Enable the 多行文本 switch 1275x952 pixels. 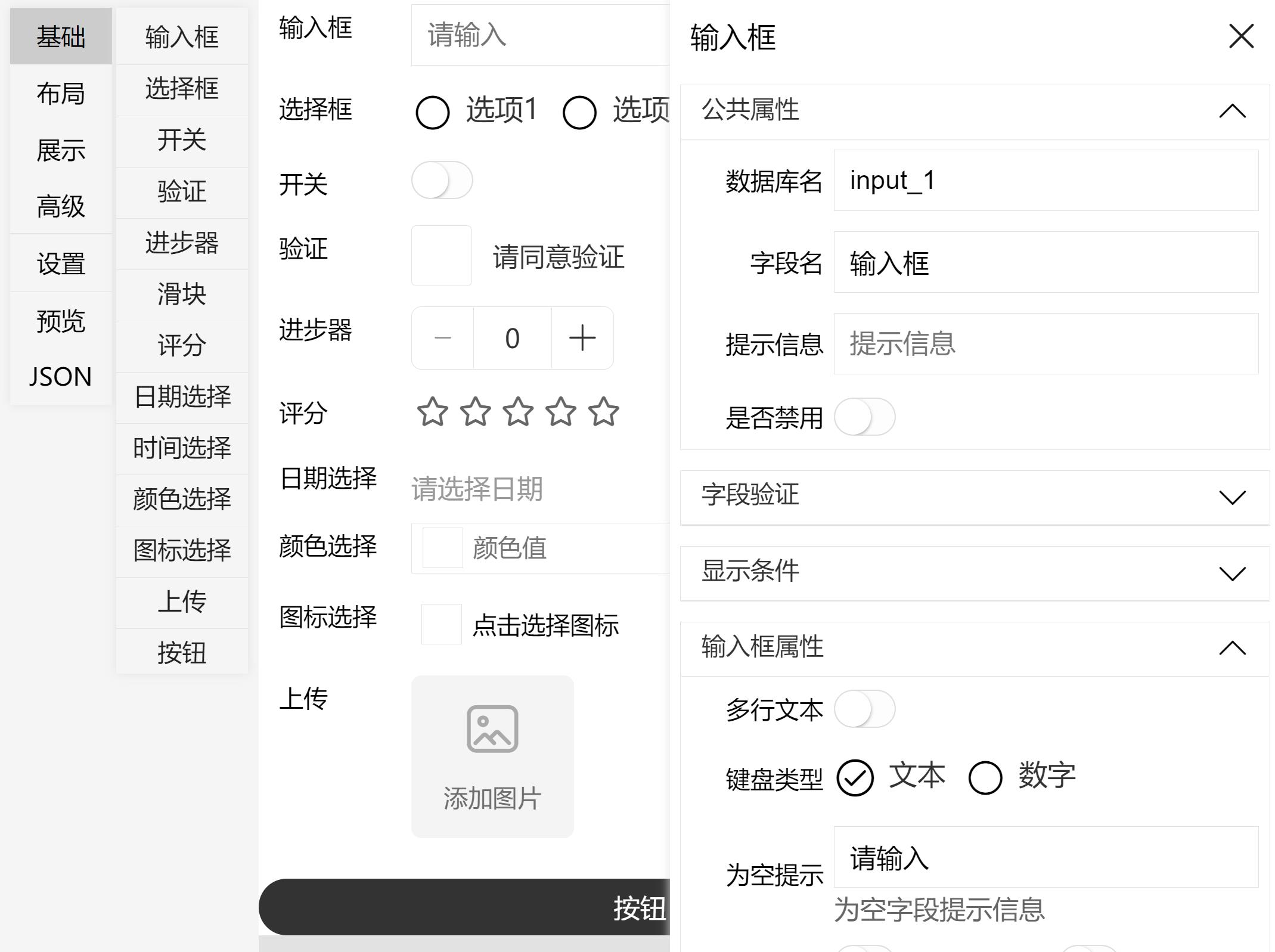(x=864, y=709)
